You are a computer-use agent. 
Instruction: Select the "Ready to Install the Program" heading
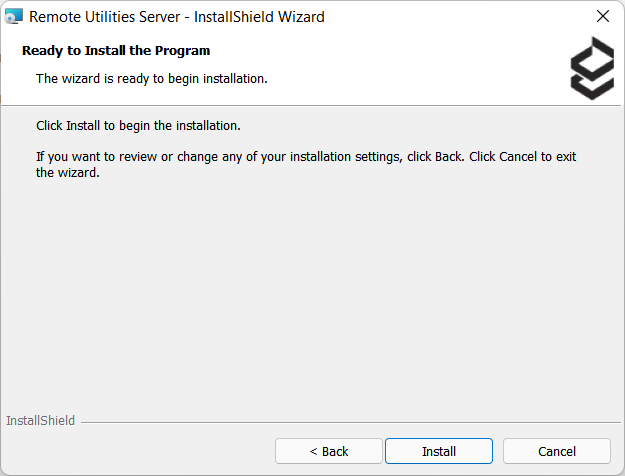coord(116,50)
